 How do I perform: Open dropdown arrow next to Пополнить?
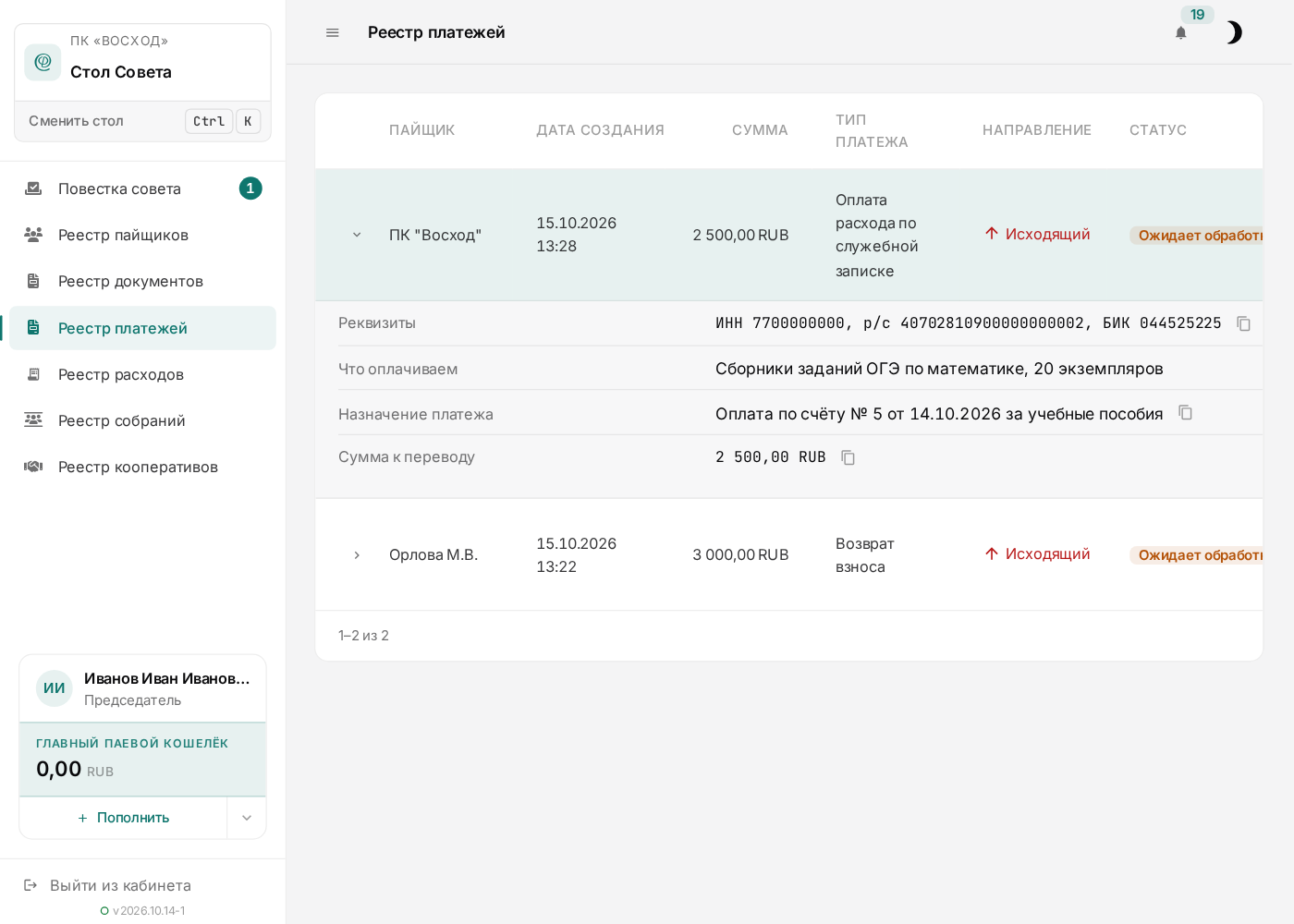coord(247,818)
